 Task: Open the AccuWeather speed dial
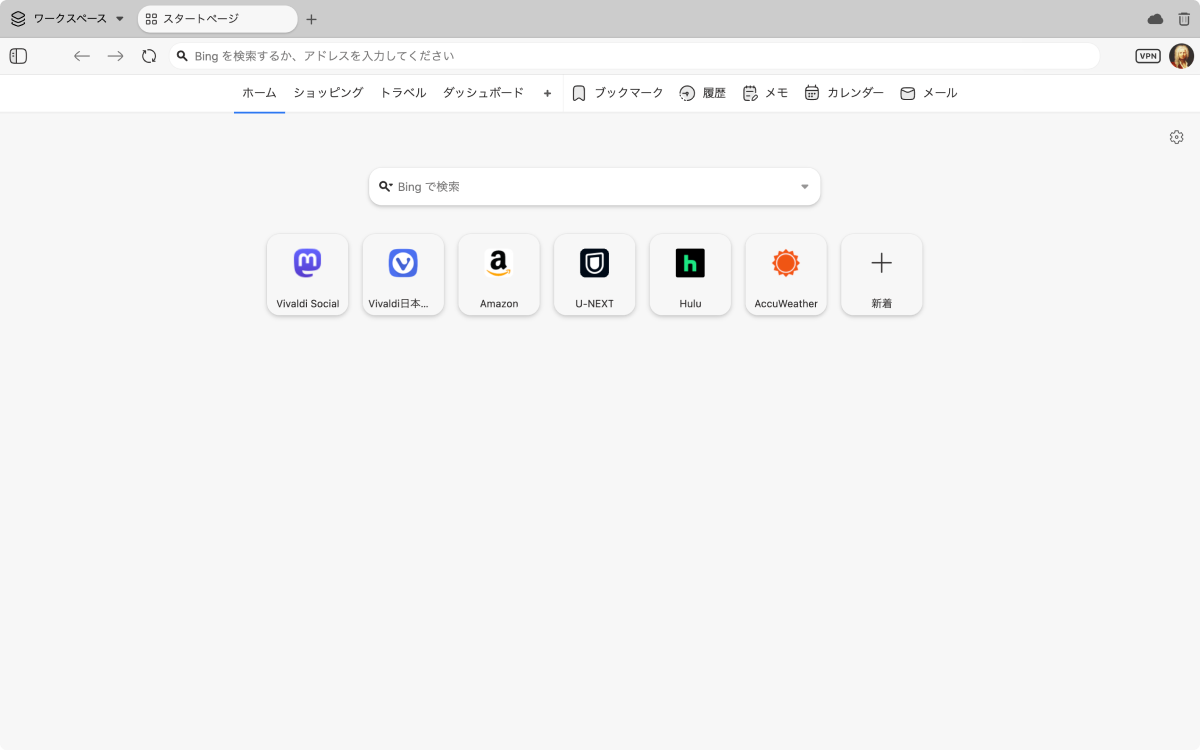[786, 274]
